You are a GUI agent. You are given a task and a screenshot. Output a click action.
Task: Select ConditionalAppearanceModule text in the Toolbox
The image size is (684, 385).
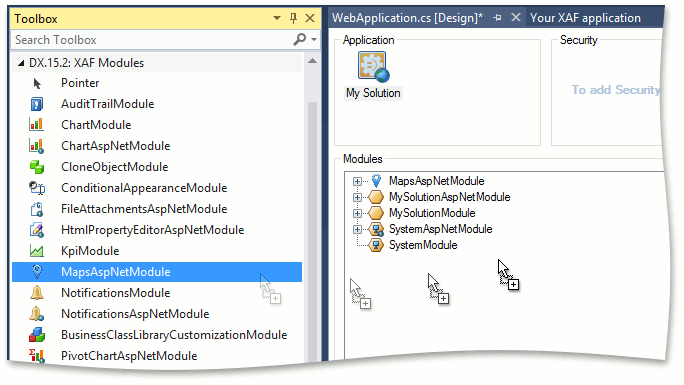144,188
